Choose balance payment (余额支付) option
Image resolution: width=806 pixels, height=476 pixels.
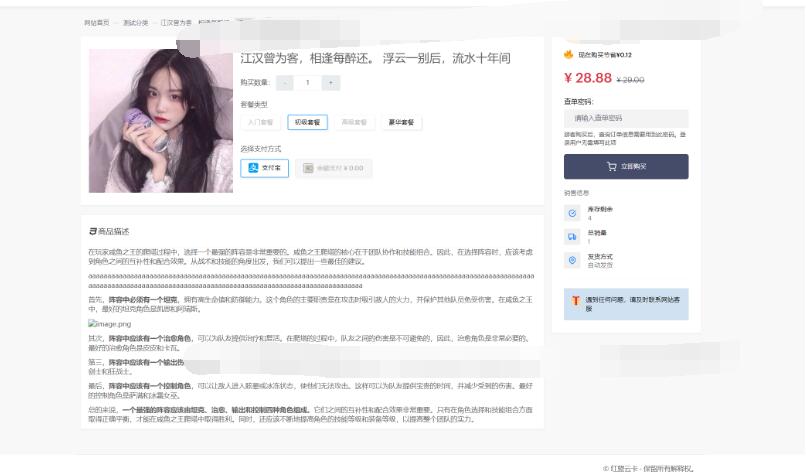pos(333,167)
